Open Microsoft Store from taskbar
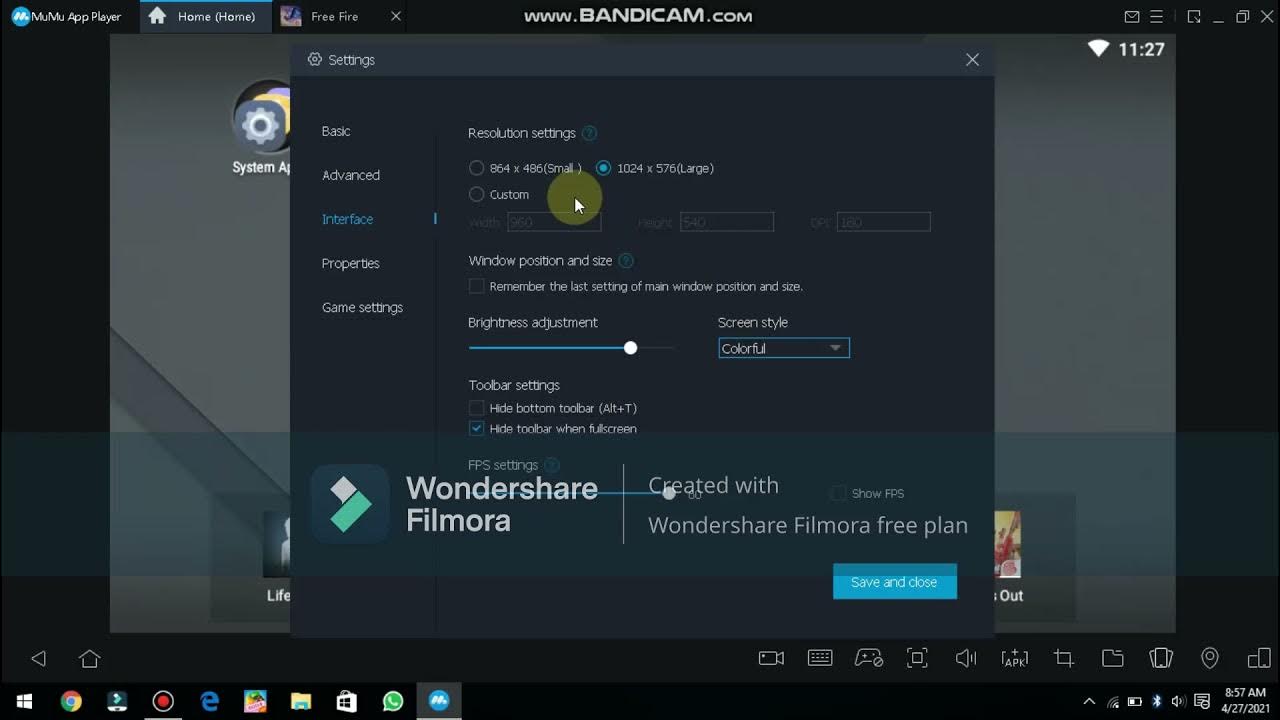Image resolution: width=1280 pixels, height=720 pixels. pyautogui.click(x=347, y=702)
